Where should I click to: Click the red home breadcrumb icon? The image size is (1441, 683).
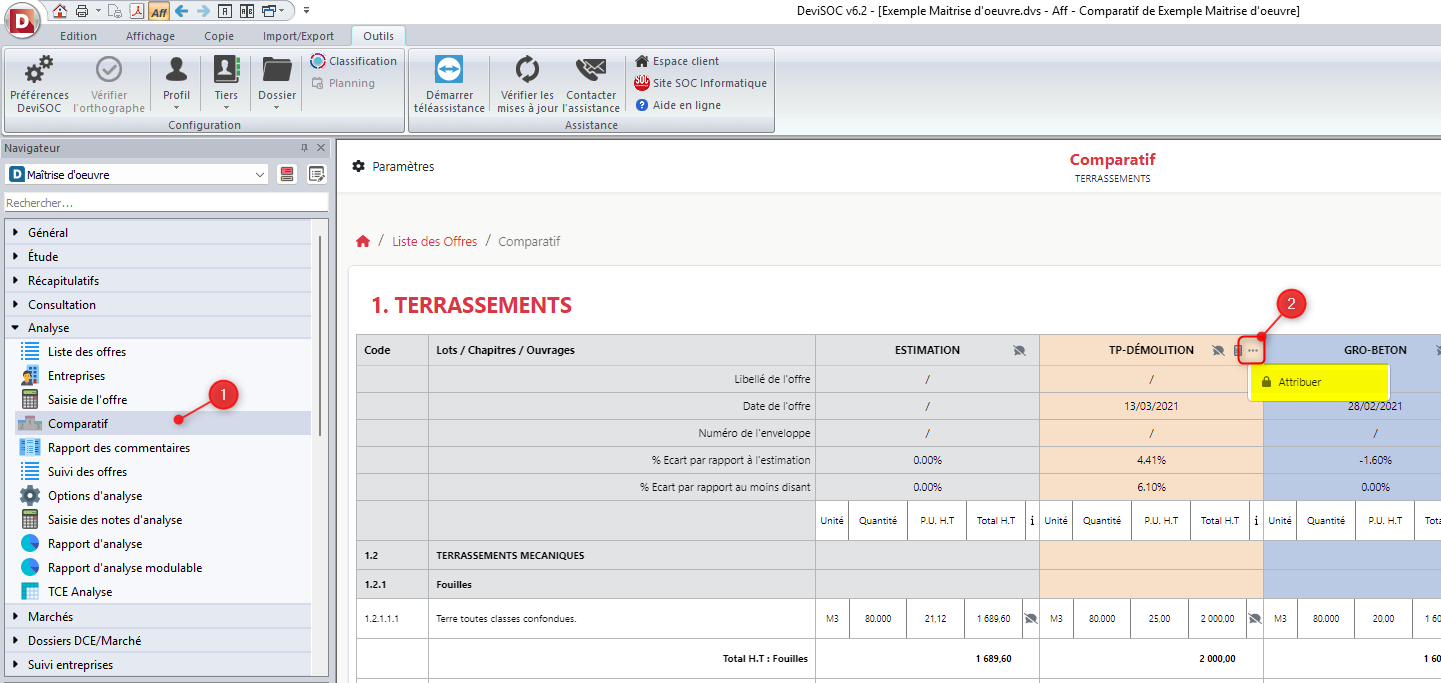(x=363, y=242)
